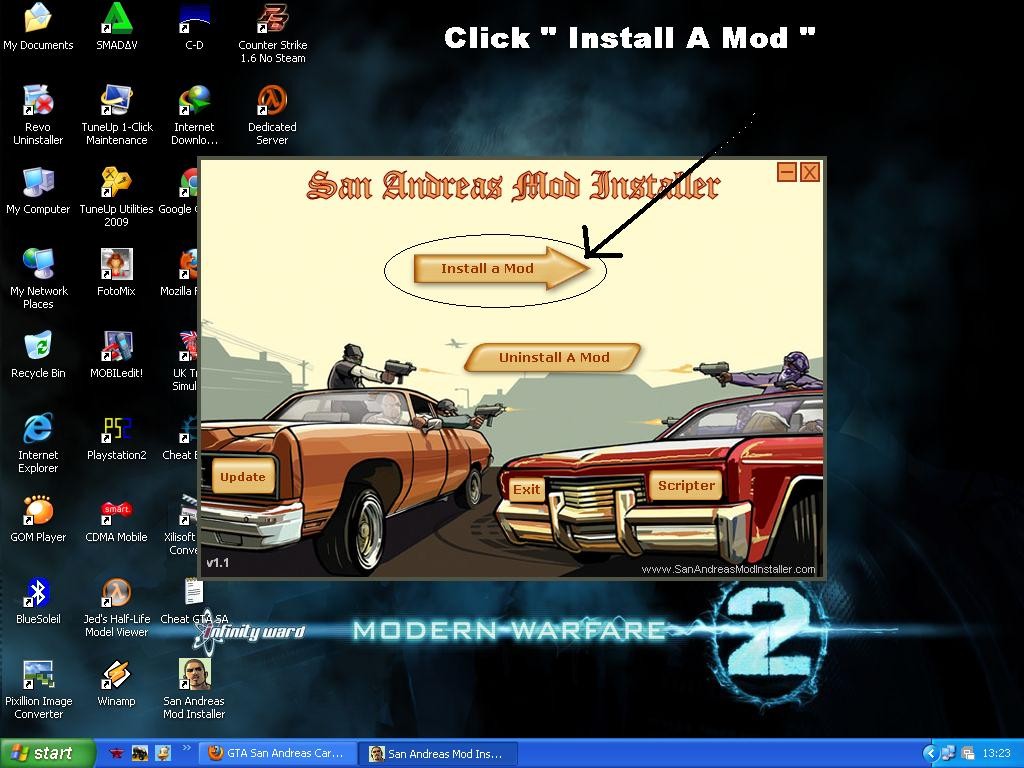The image size is (1024, 768).
Task: Select the BlueSoleil Bluetooth desktop icon
Action: point(38,600)
